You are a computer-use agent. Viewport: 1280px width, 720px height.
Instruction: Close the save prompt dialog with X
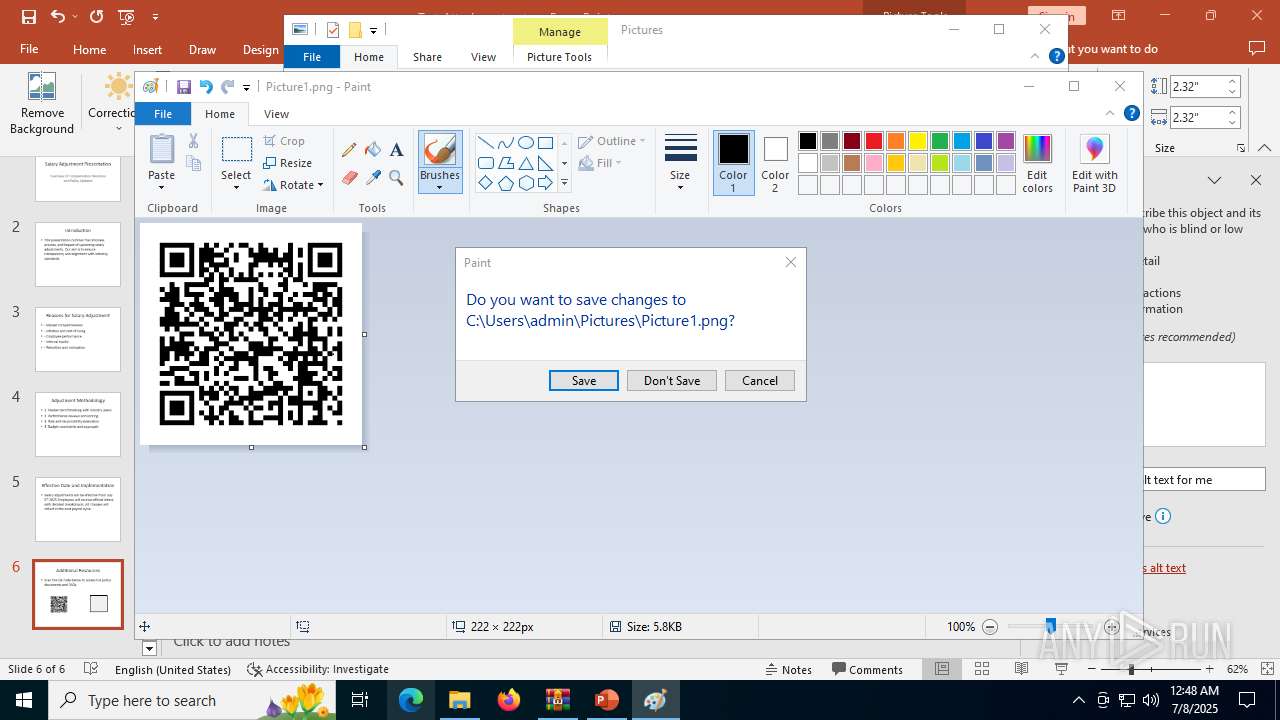[x=791, y=262]
